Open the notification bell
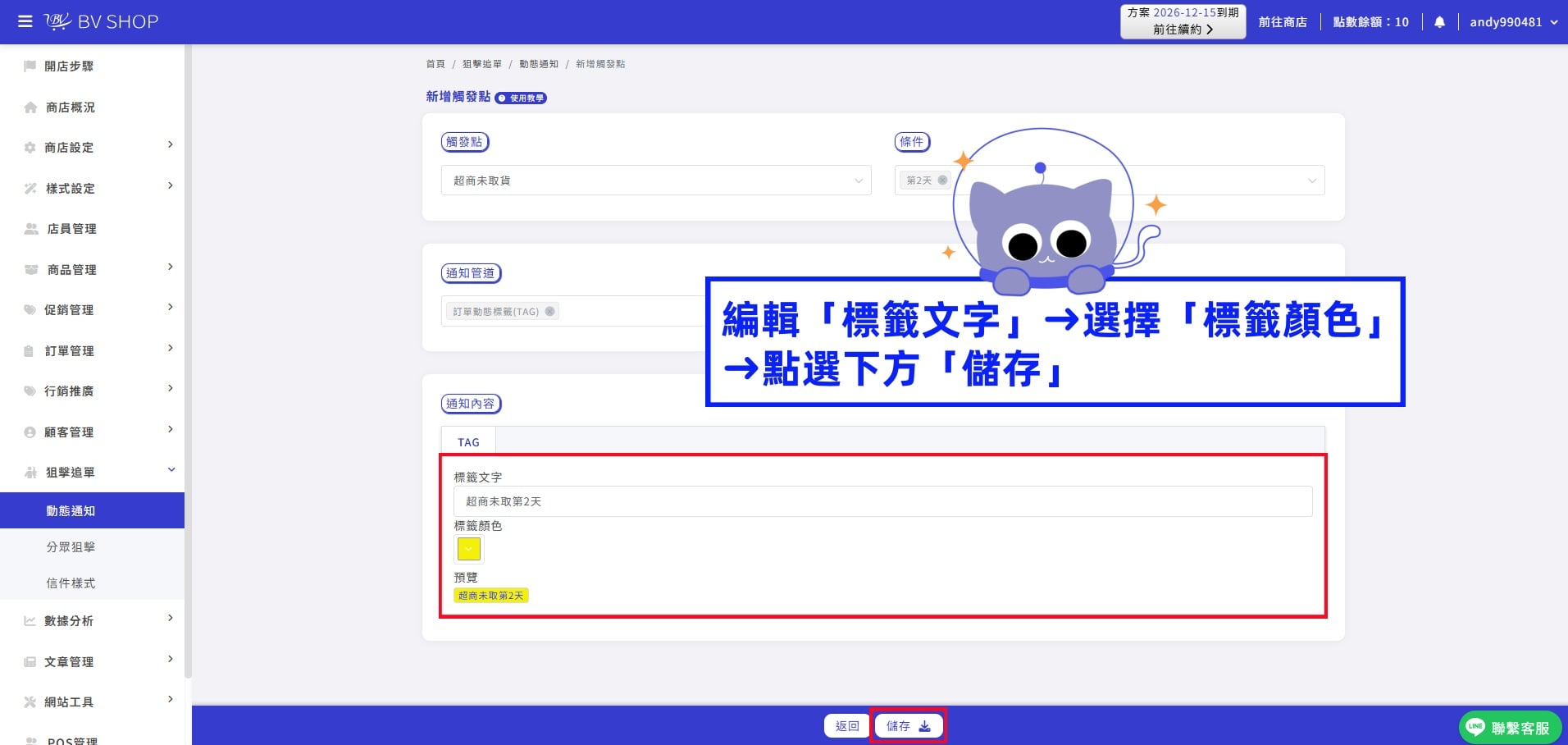This screenshot has width=1568, height=745. click(1439, 22)
